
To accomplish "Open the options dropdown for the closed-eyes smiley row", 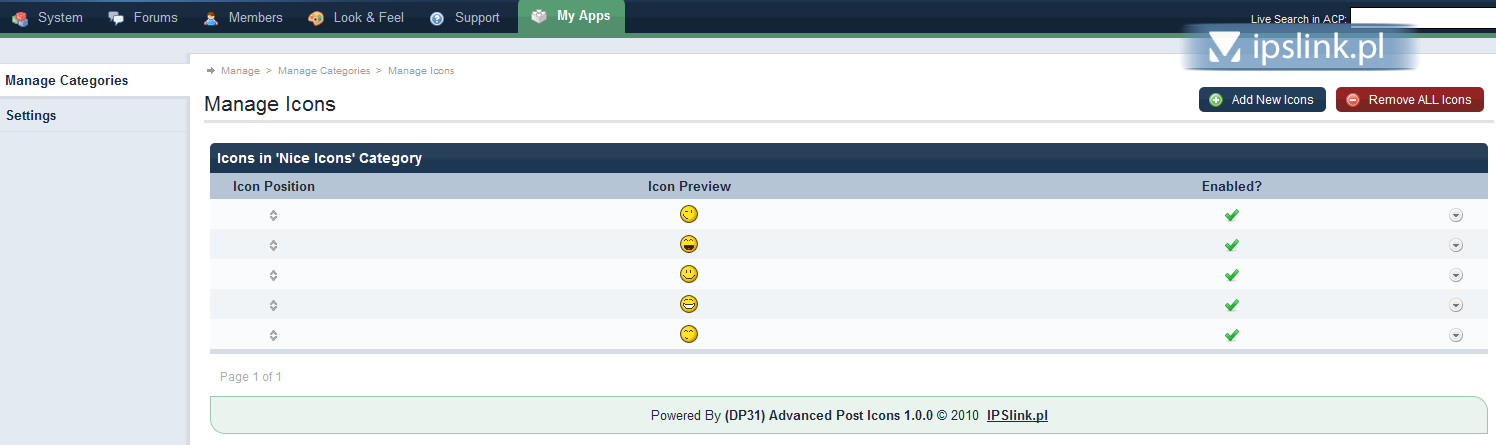I will (x=1456, y=335).
